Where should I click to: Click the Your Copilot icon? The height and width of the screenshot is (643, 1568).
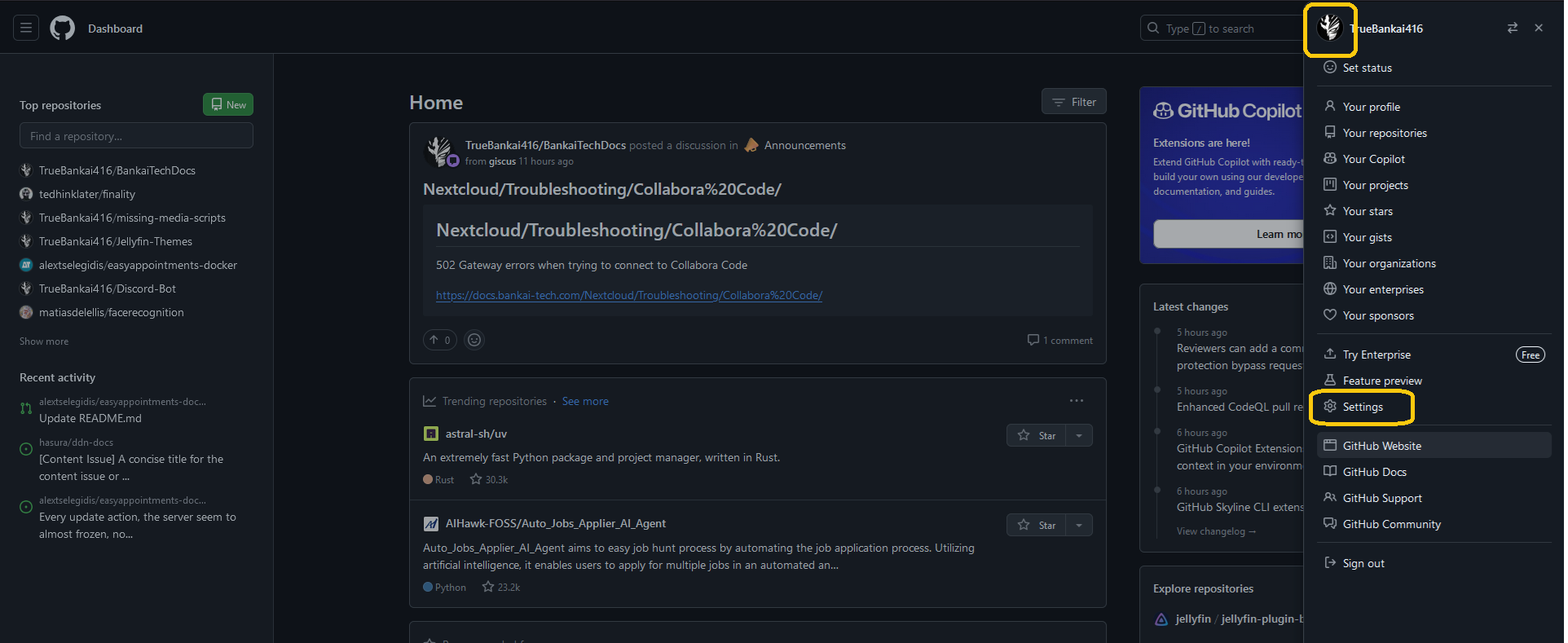coord(1330,159)
